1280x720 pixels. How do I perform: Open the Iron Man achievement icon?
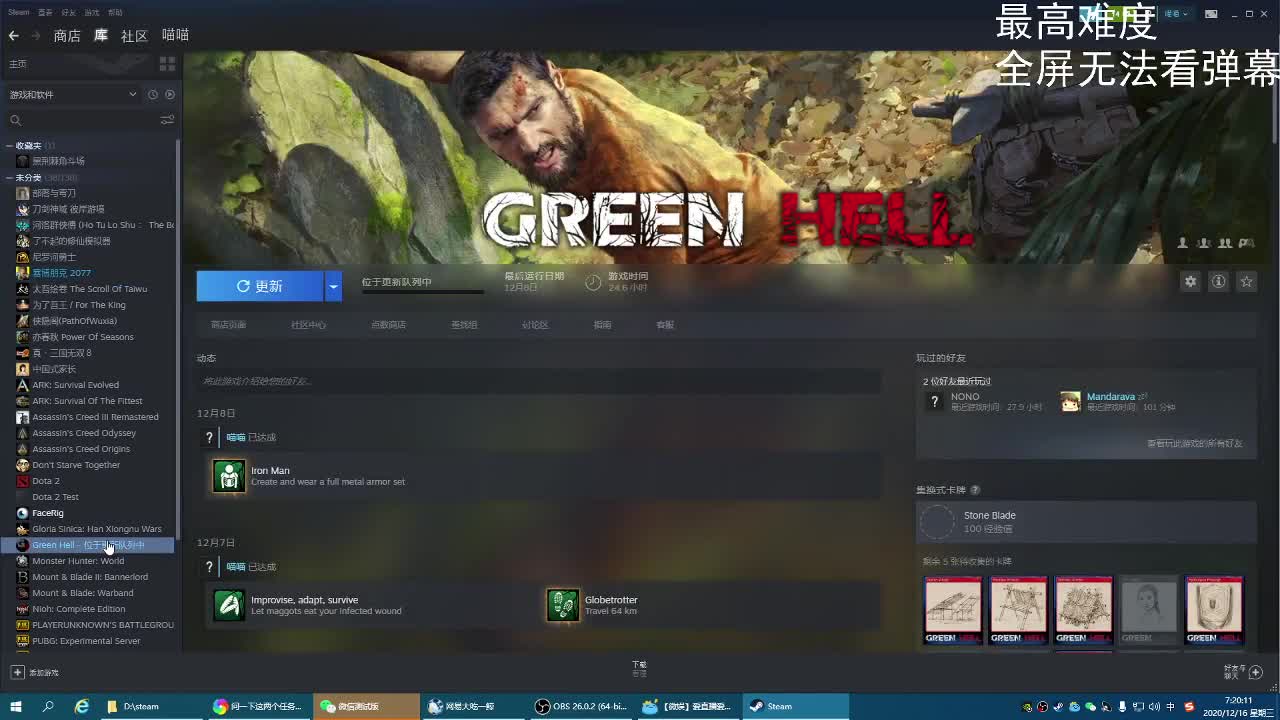click(x=229, y=476)
